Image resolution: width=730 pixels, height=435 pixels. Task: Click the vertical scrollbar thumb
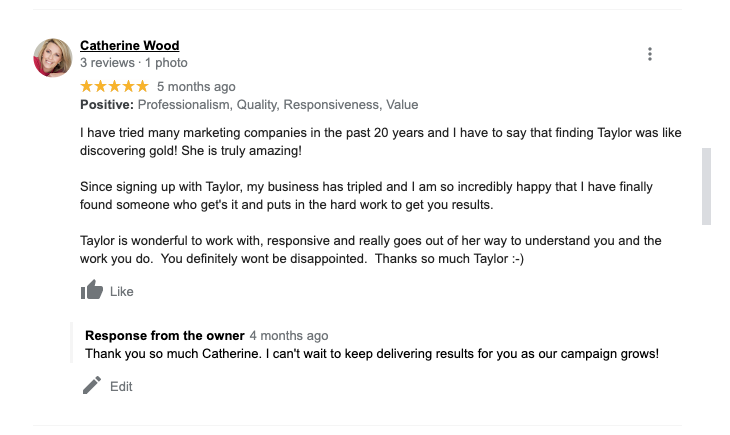707,186
